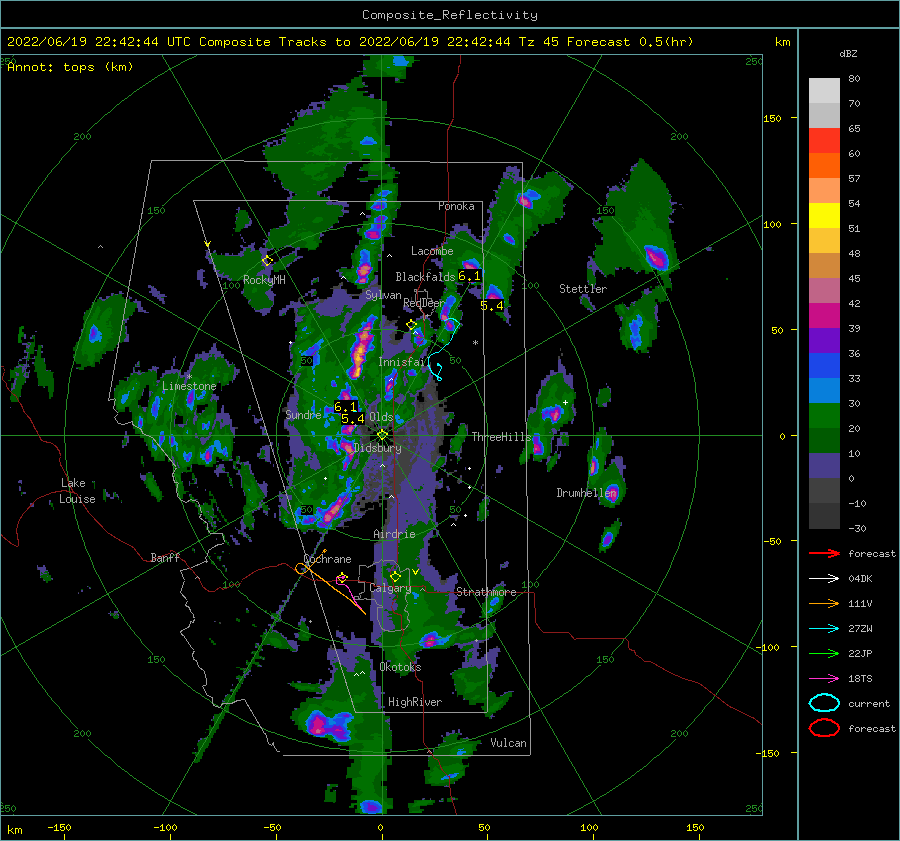Click the yellow diamond at radar center
The image size is (900, 841).
(382, 435)
